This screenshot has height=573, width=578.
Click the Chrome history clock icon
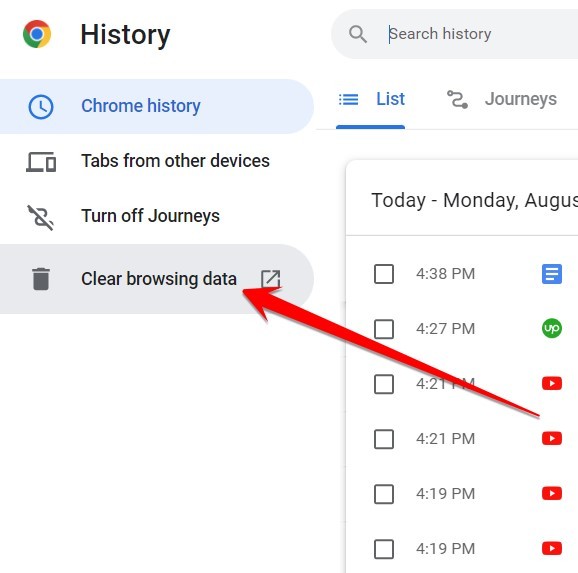(41, 107)
